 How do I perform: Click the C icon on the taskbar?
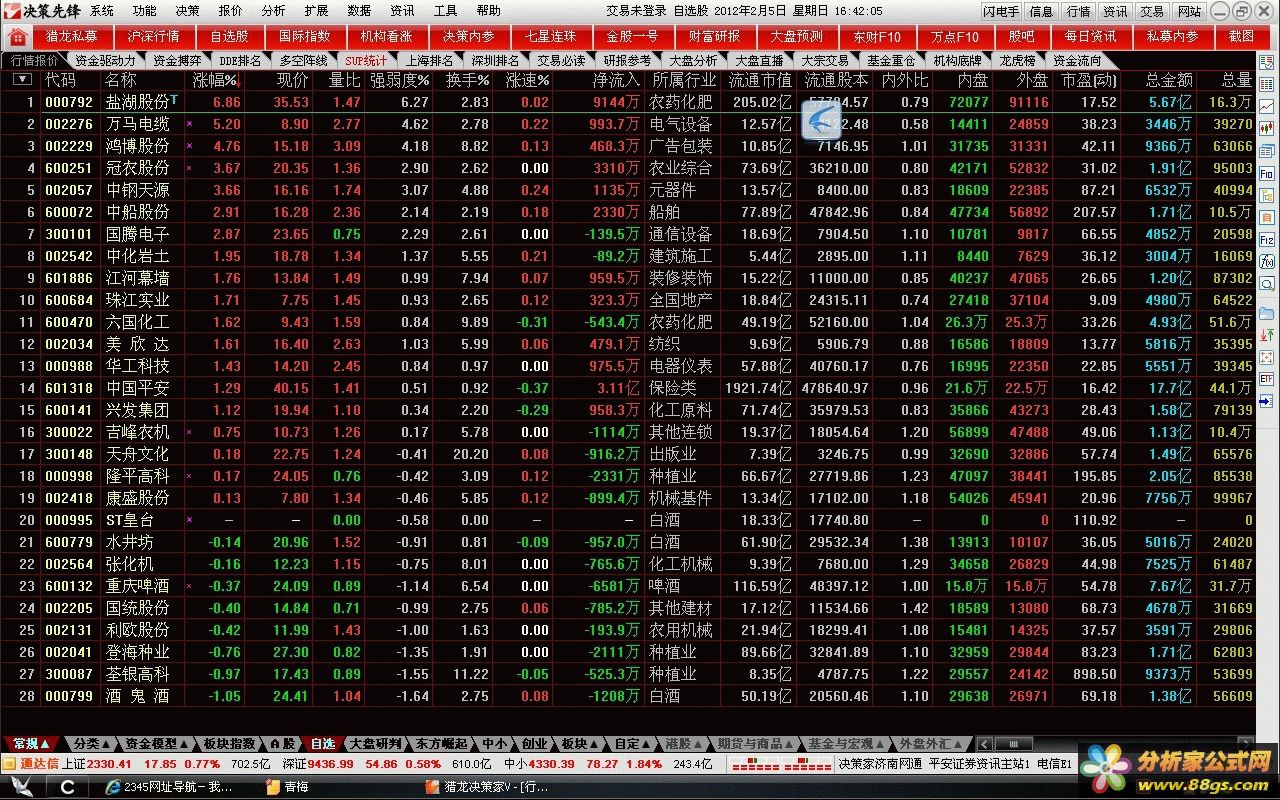click(67, 787)
